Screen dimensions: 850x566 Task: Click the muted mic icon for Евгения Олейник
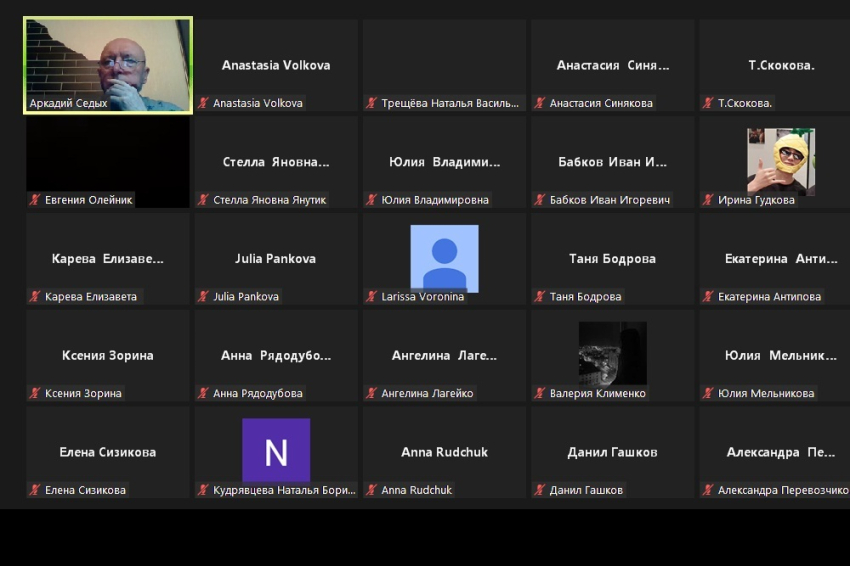point(35,200)
